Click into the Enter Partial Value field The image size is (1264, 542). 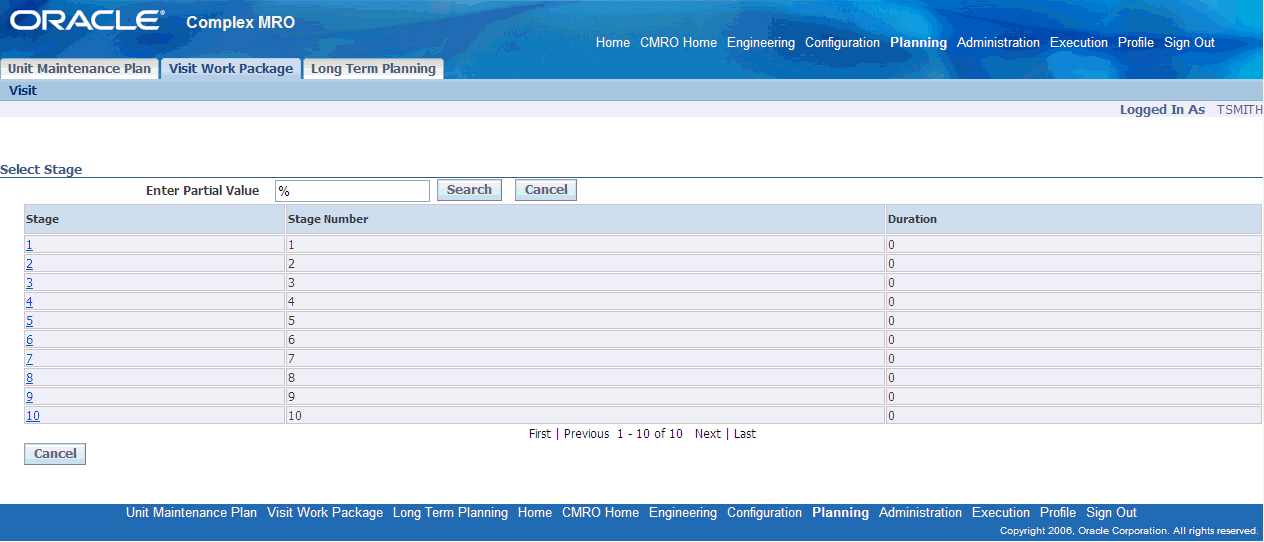352,191
